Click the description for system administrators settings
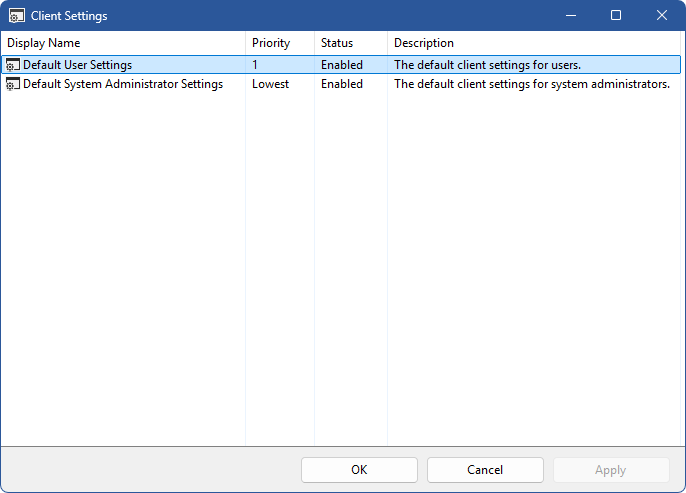Viewport: 686px width, 493px height. 531,84
